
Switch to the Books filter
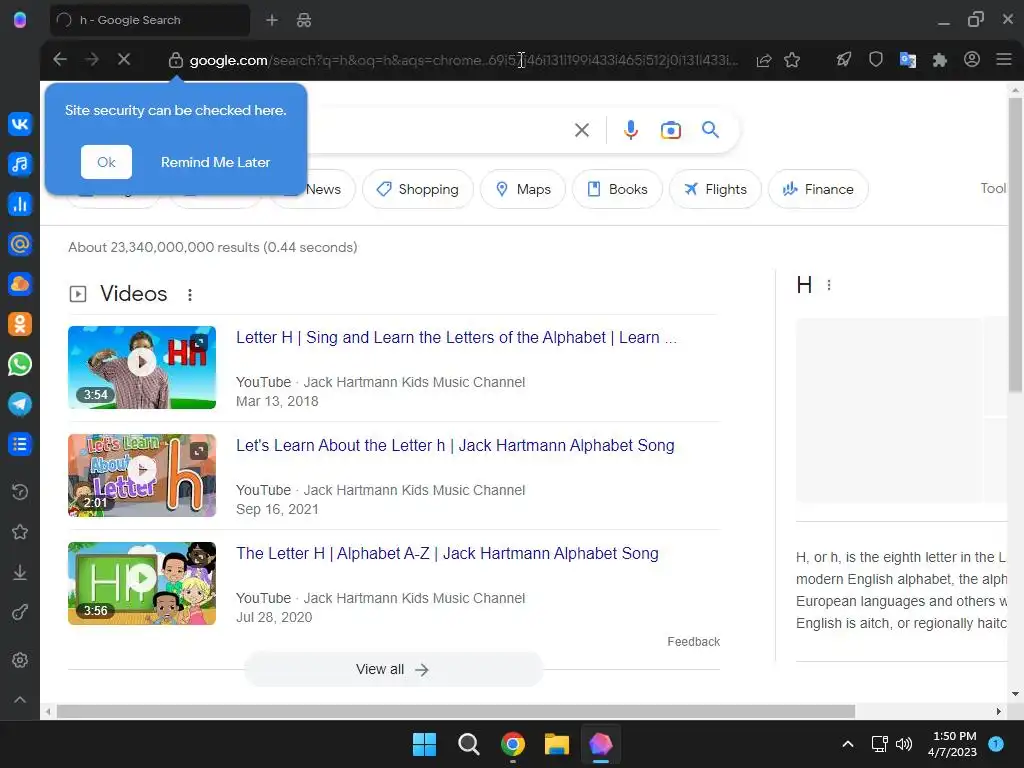click(x=618, y=189)
